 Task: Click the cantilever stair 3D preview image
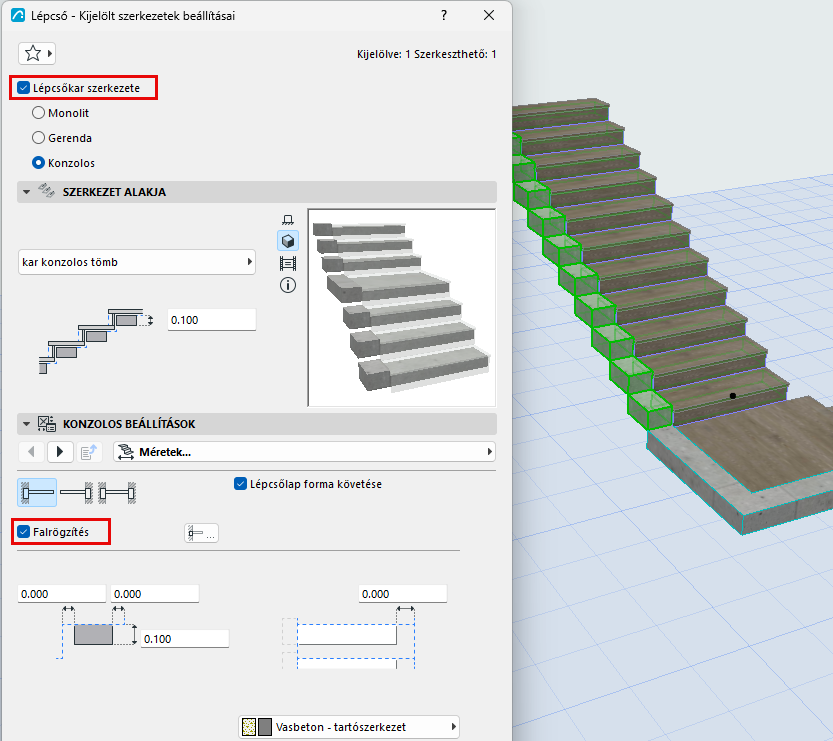click(x=402, y=308)
